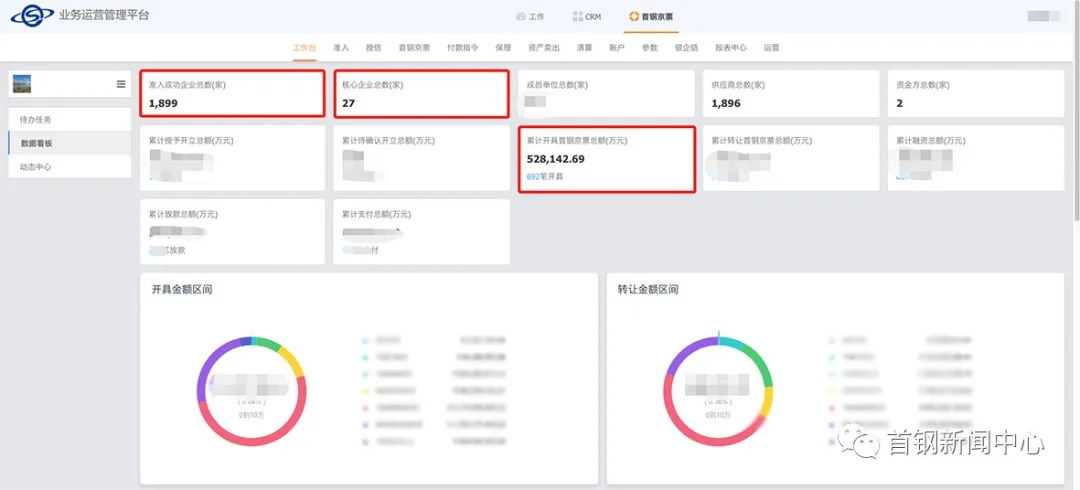Click the red segment of 开具金额区间 donut
This screenshot has height=490, width=1080.
[250, 438]
